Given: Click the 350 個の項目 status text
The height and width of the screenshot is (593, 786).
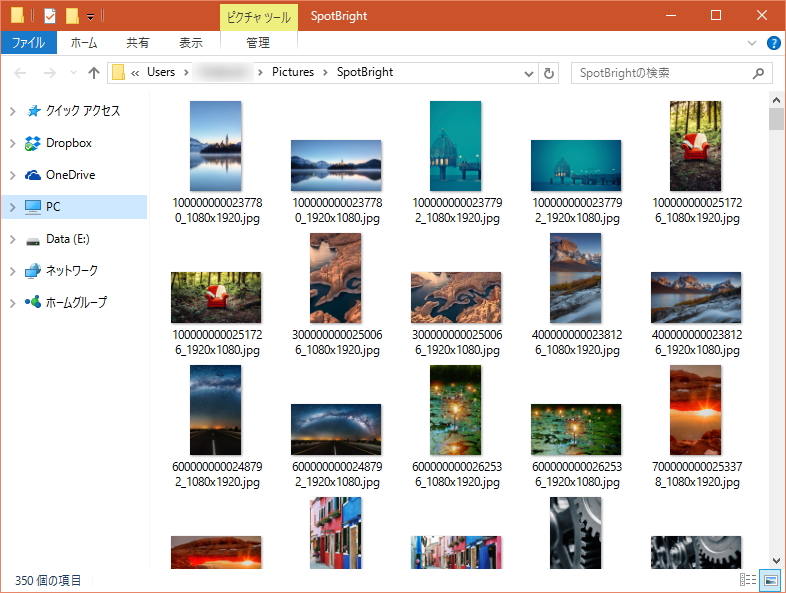Looking at the screenshot, I should click(48, 580).
